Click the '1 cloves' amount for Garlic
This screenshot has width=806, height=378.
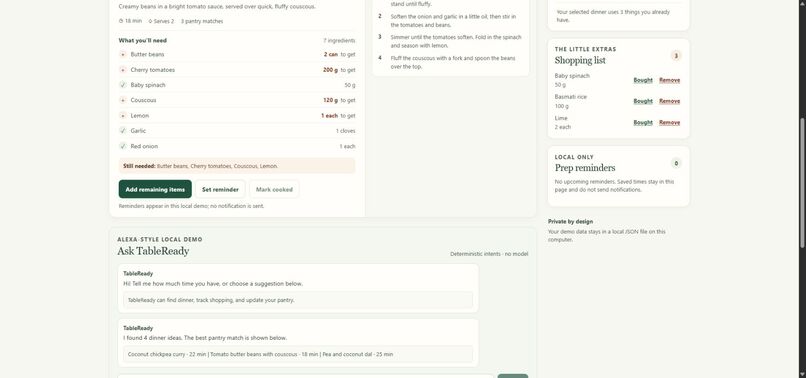pos(345,131)
